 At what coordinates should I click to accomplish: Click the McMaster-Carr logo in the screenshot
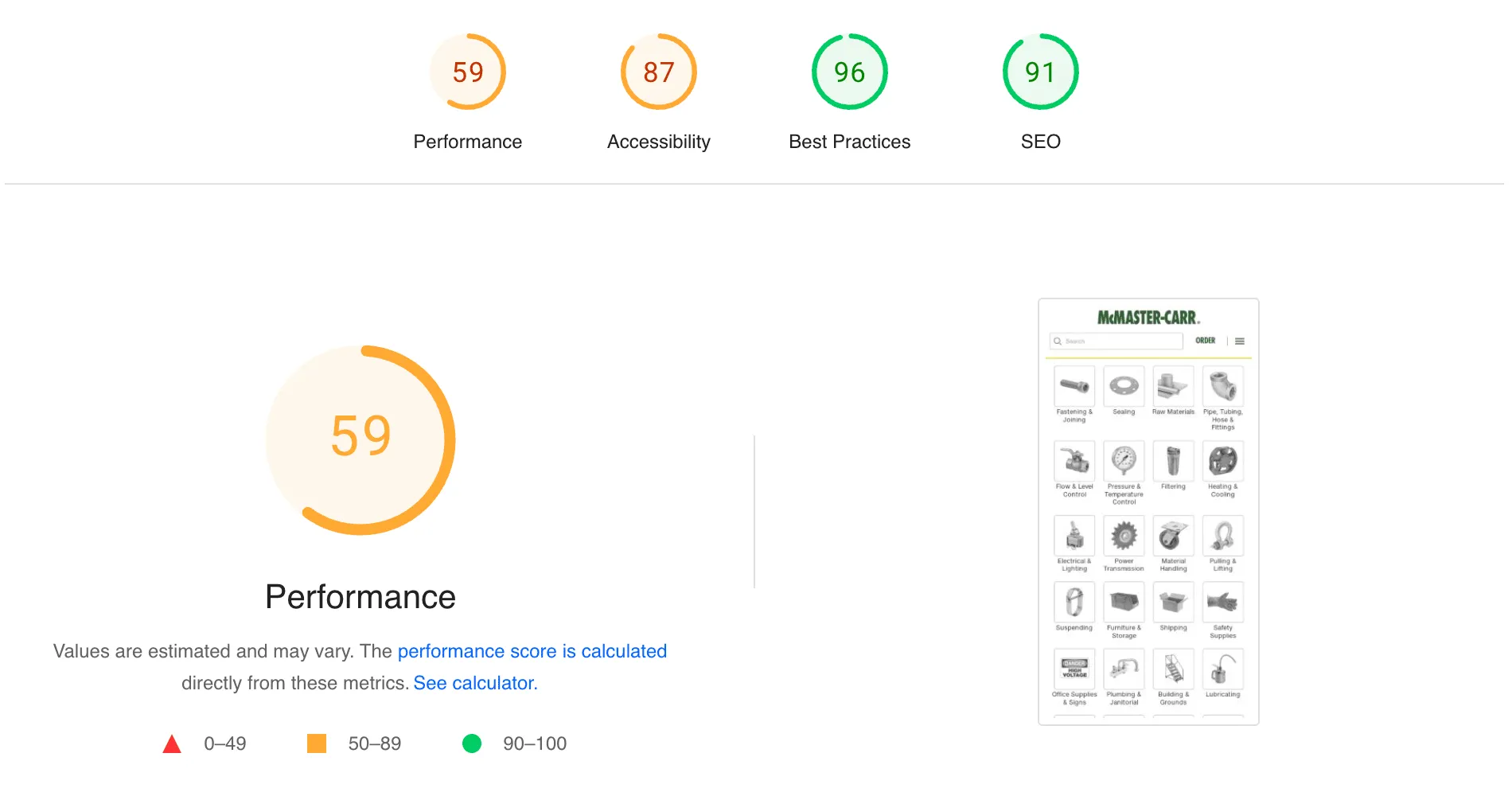tap(1148, 318)
